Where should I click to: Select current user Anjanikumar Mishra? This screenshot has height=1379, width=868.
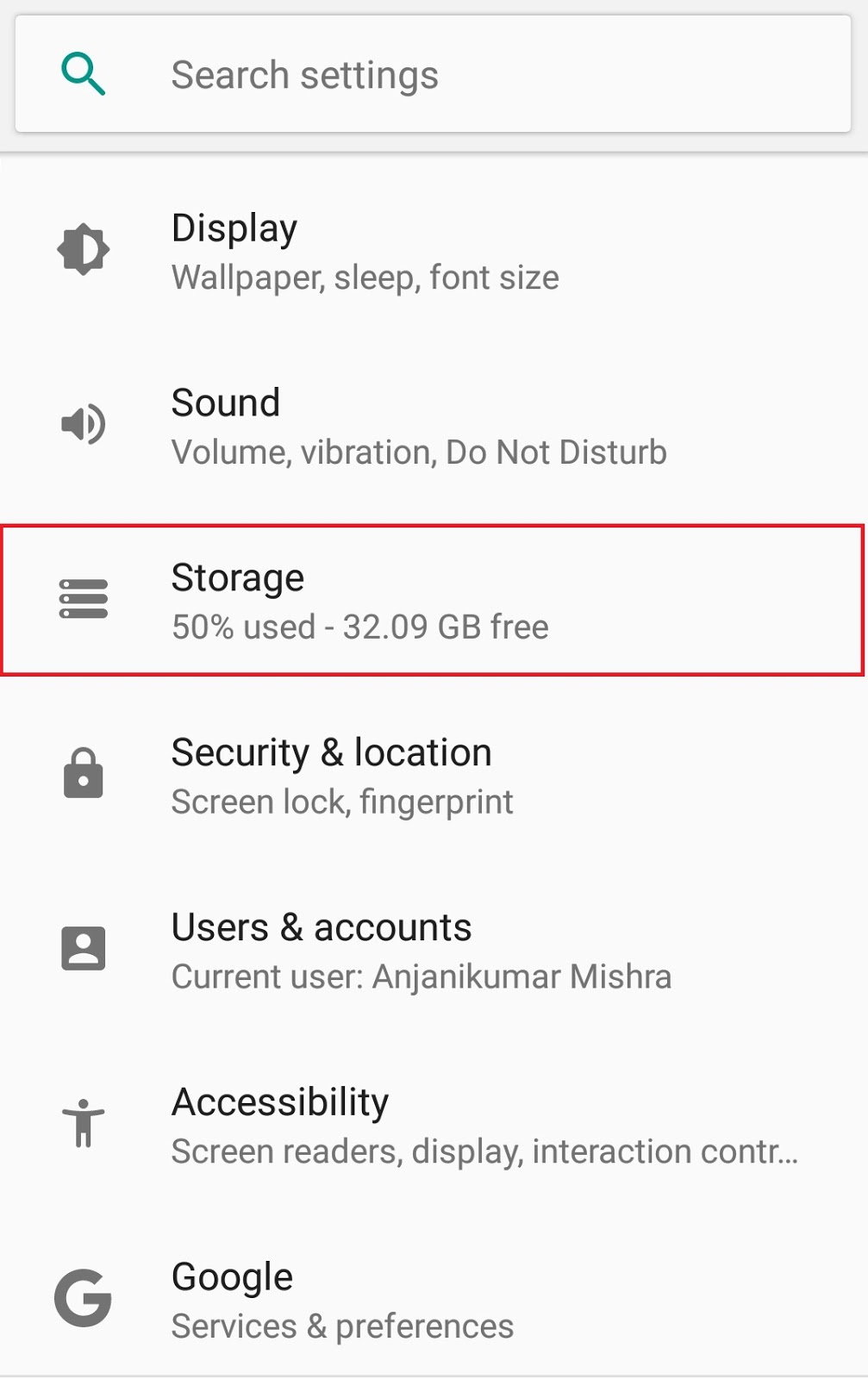pos(422,977)
